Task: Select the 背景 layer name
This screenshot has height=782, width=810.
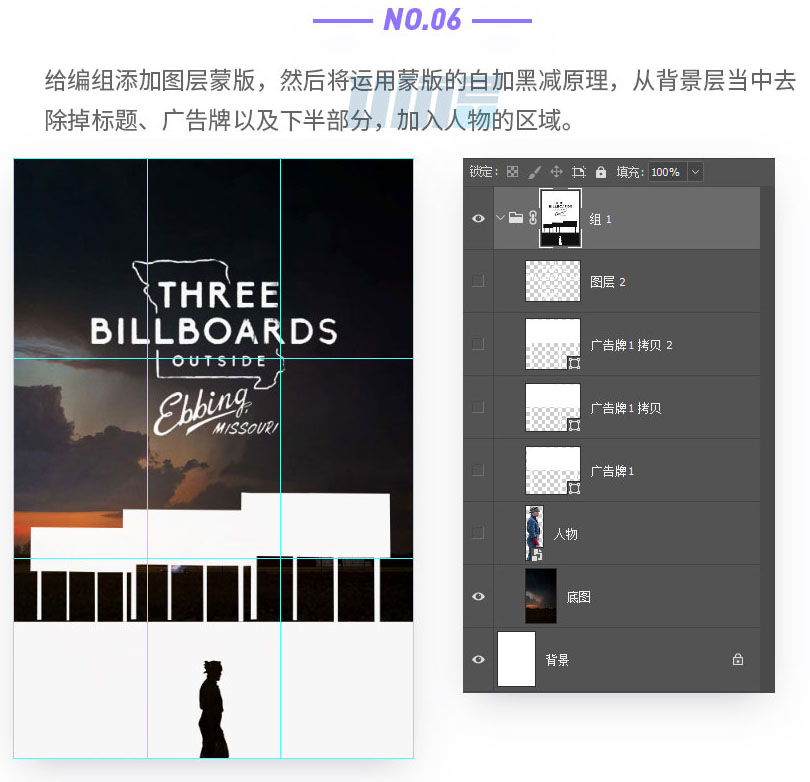Action: [557, 660]
